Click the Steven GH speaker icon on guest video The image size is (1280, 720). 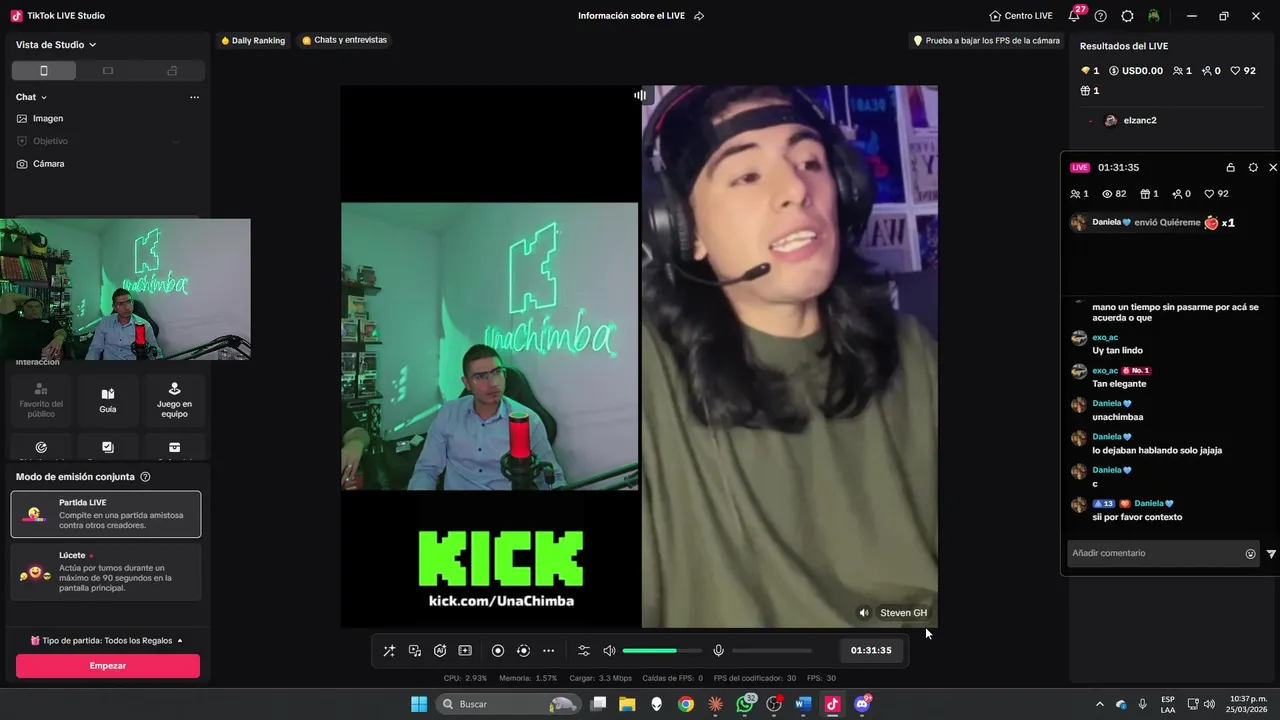click(864, 613)
